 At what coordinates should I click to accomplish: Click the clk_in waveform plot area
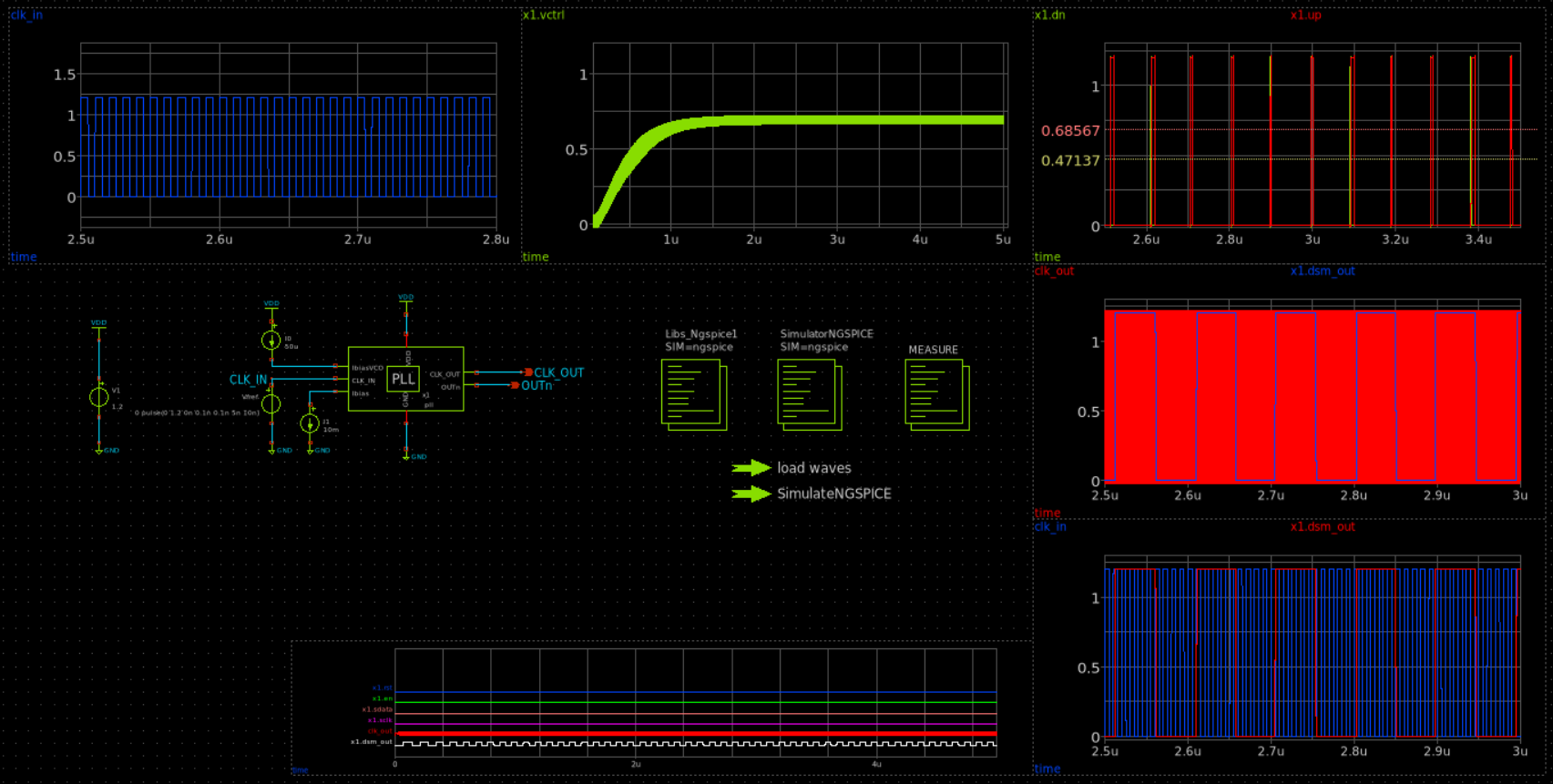(x=289, y=134)
